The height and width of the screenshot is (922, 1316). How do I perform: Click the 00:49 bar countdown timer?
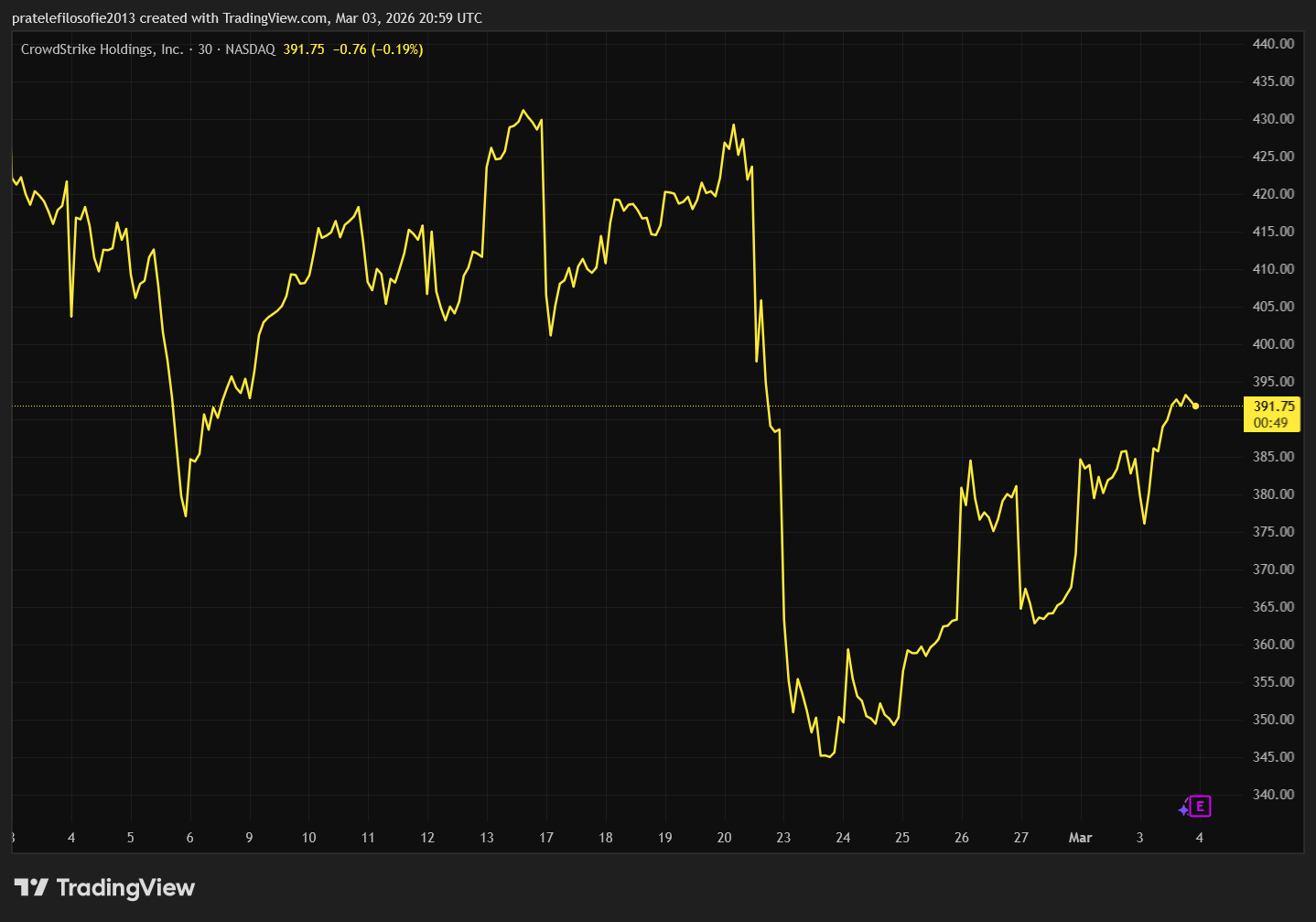[1270, 423]
